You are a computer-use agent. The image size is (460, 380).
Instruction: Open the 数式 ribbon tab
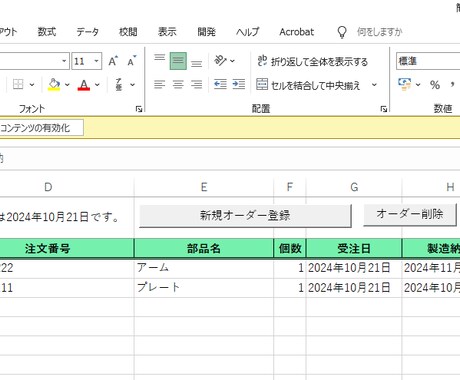point(47,32)
